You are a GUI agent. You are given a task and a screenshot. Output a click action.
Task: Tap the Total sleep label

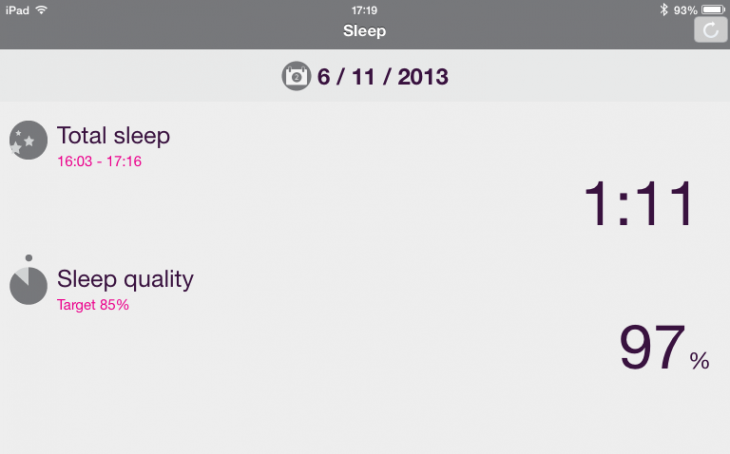[x=113, y=135]
